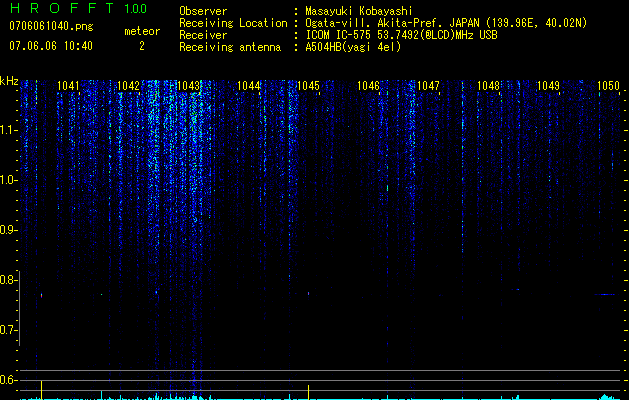Click the meteor label
629x400 pixels.
pyautogui.click(x=142, y=31)
